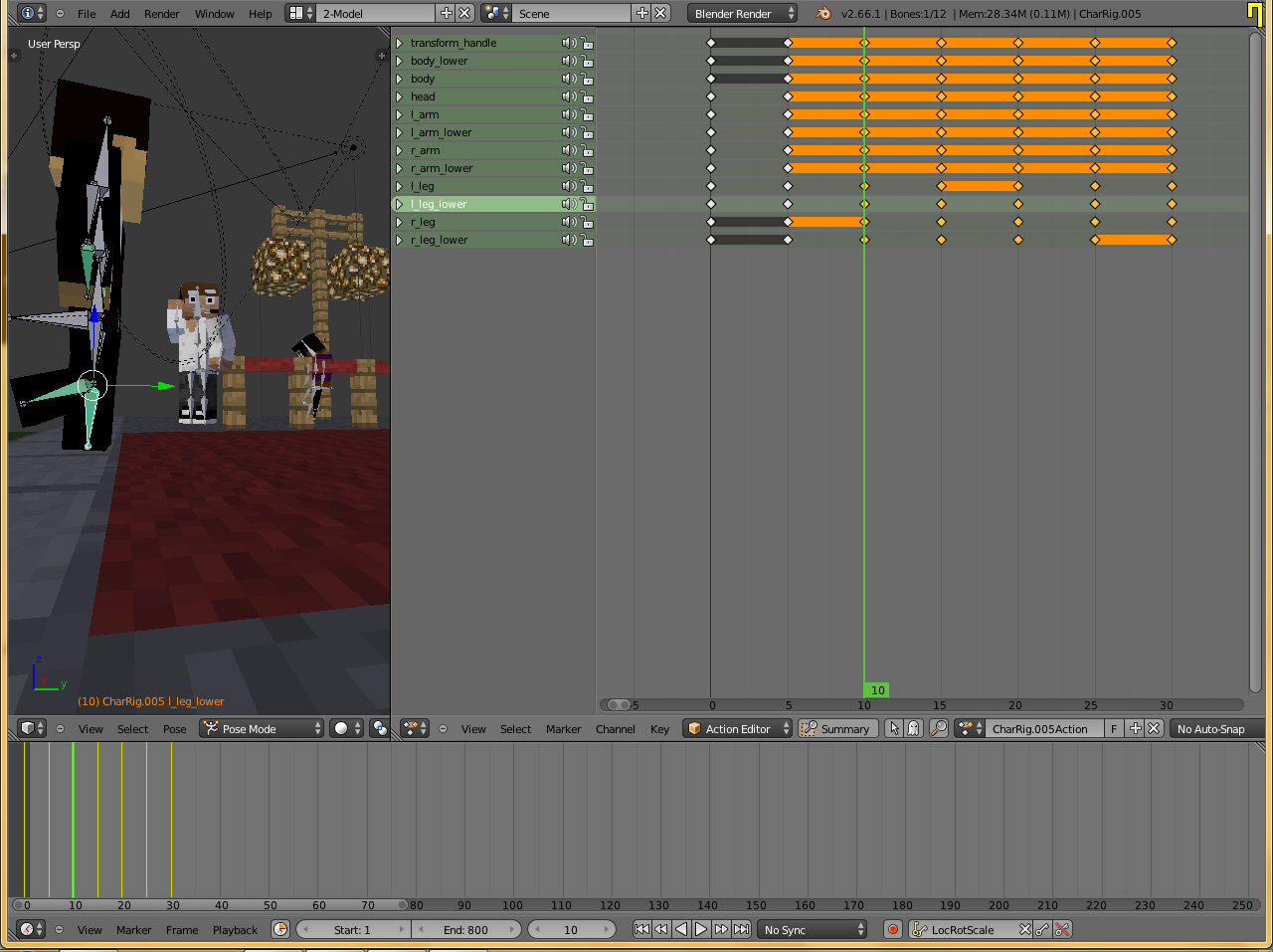Open the No Sync playback dropdown

pyautogui.click(x=812, y=929)
